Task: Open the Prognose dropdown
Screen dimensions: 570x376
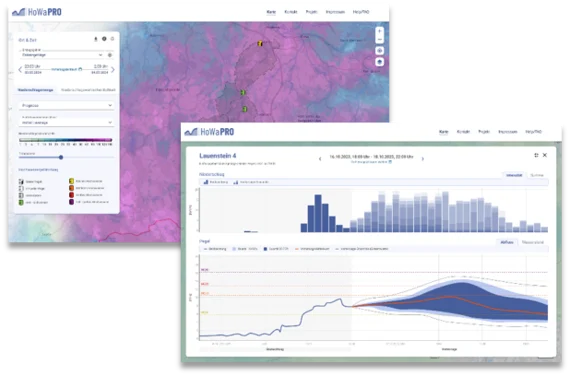Action: (x=66, y=105)
